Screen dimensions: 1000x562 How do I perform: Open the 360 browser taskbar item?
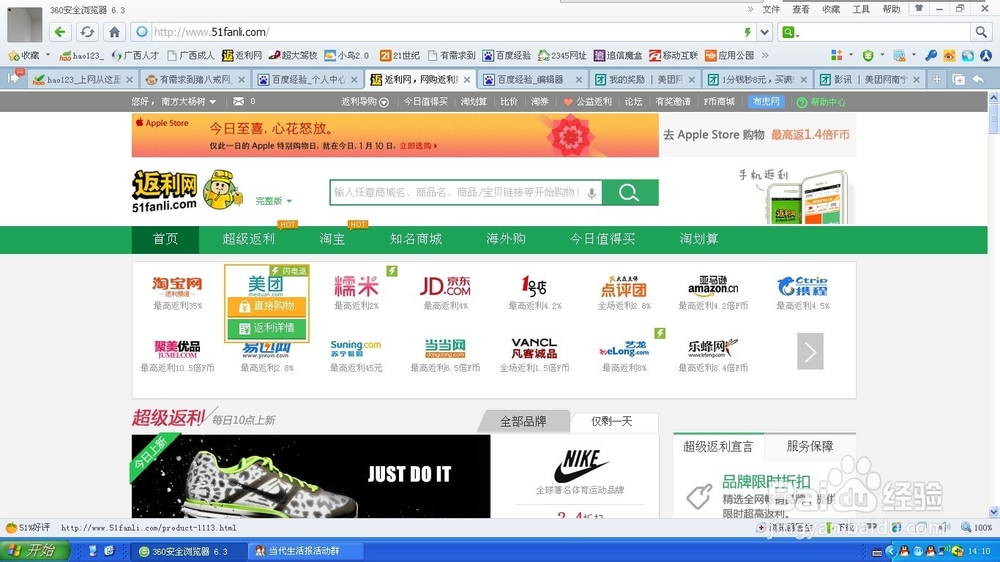coord(188,551)
